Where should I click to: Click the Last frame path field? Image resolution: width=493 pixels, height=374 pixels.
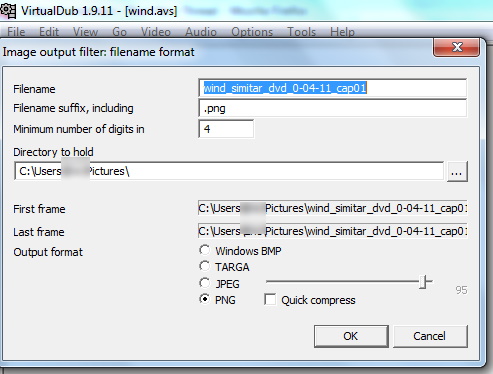[x=333, y=231]
